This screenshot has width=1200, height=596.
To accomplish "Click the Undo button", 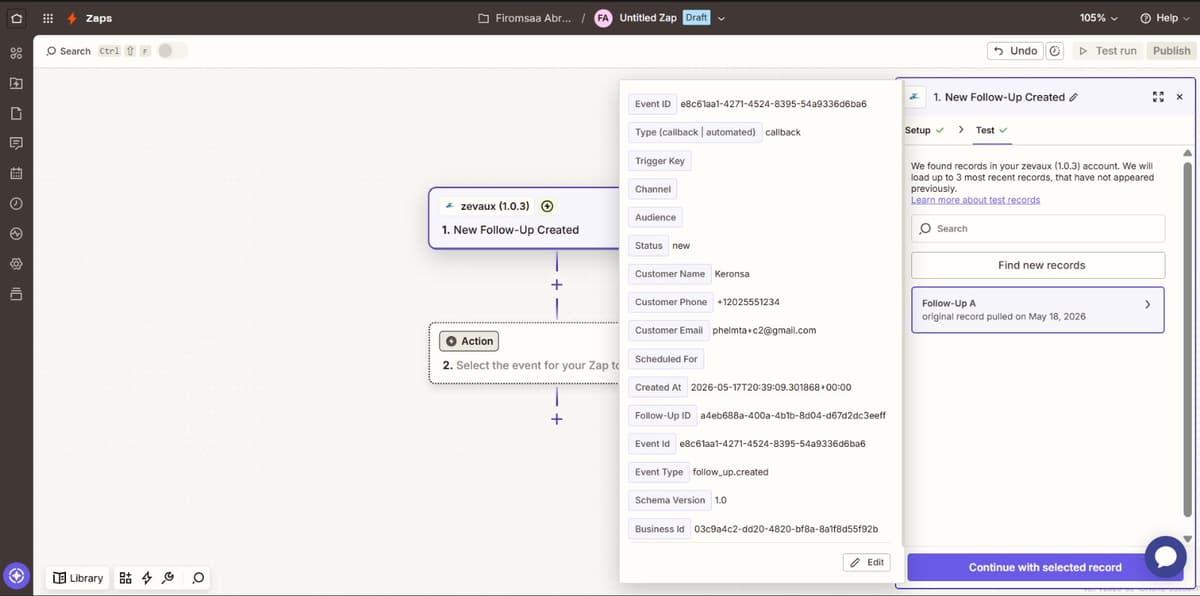I will click(1015, 51).
